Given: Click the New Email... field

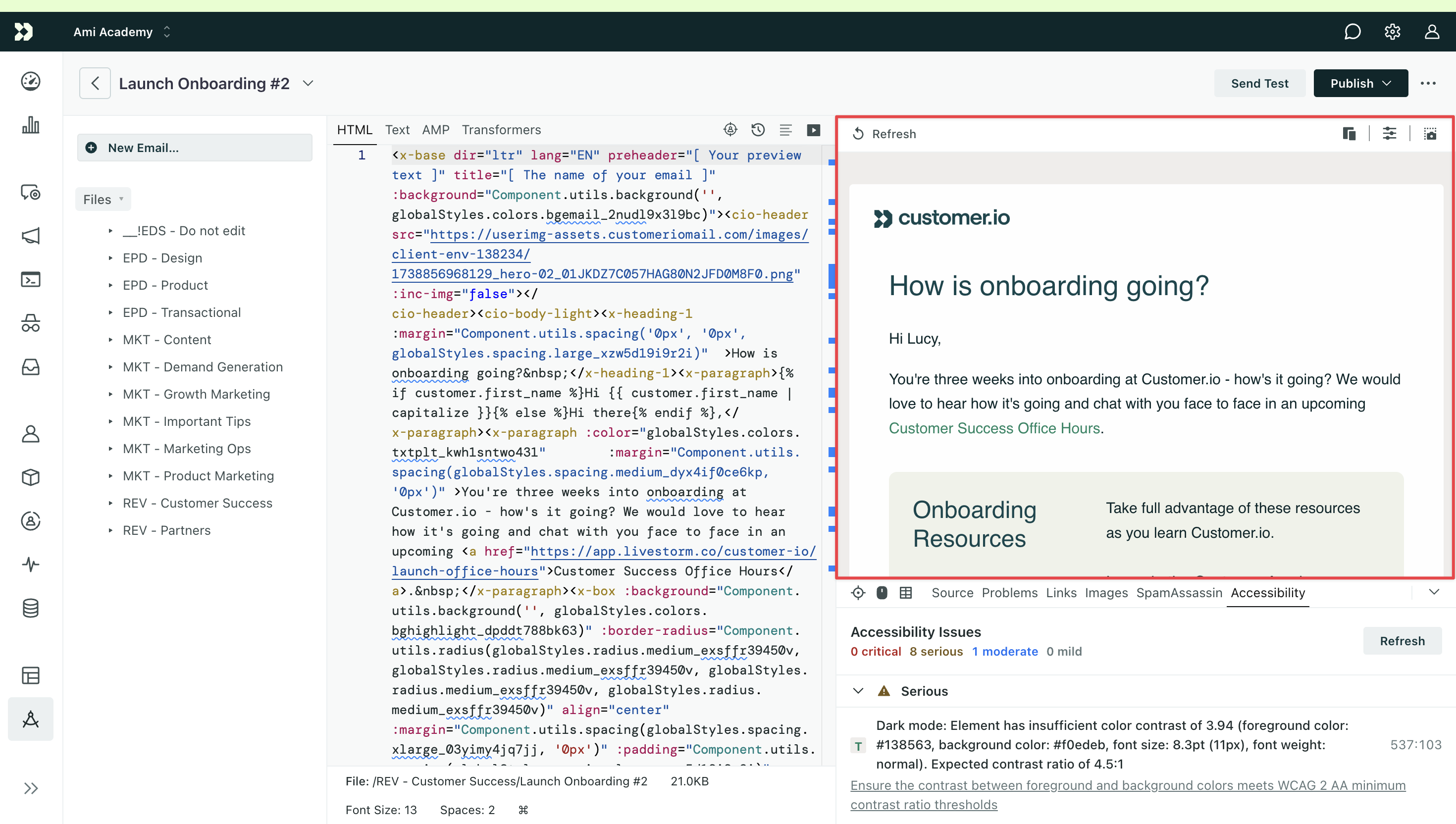Looking at the screenshot, I should point(195,148).
